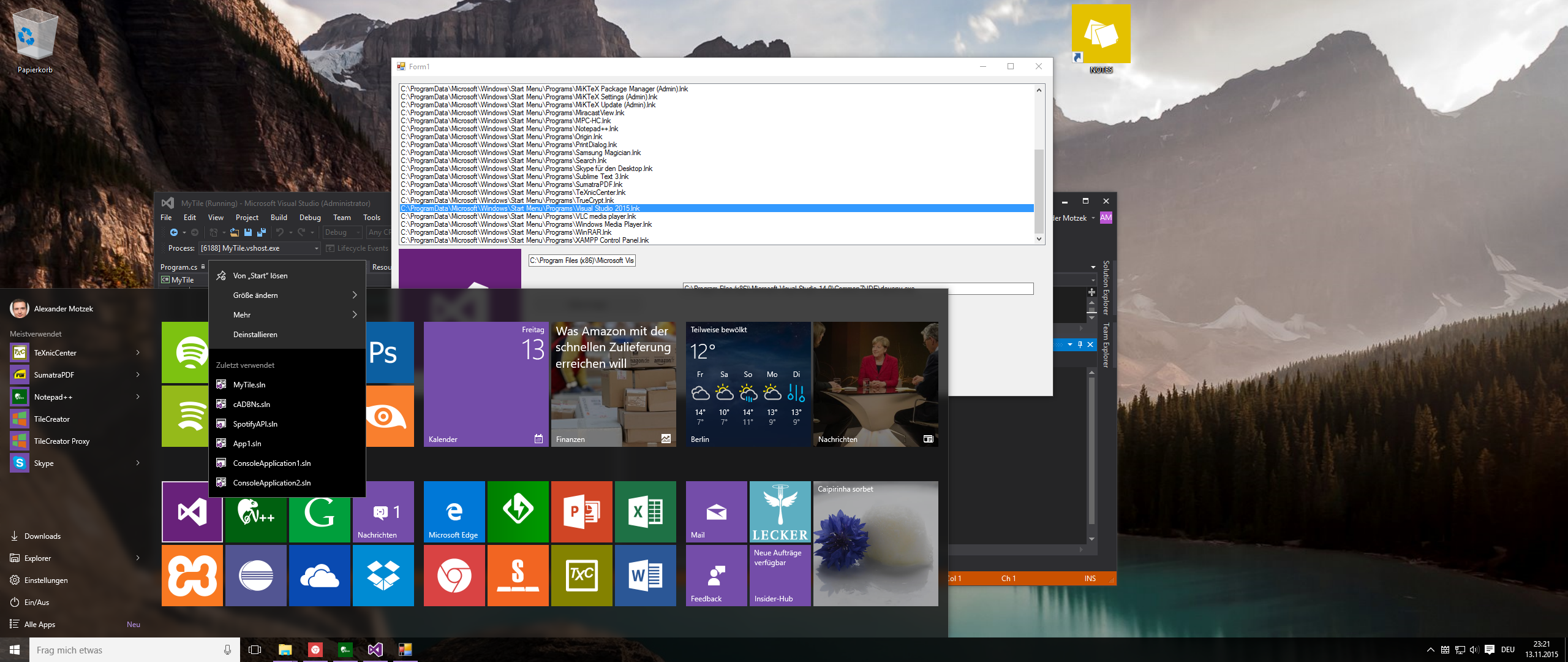The height and width of the screenshot is (662, 1568).
Task: Open the Visual Studio Debug menu
Action: 310,218
